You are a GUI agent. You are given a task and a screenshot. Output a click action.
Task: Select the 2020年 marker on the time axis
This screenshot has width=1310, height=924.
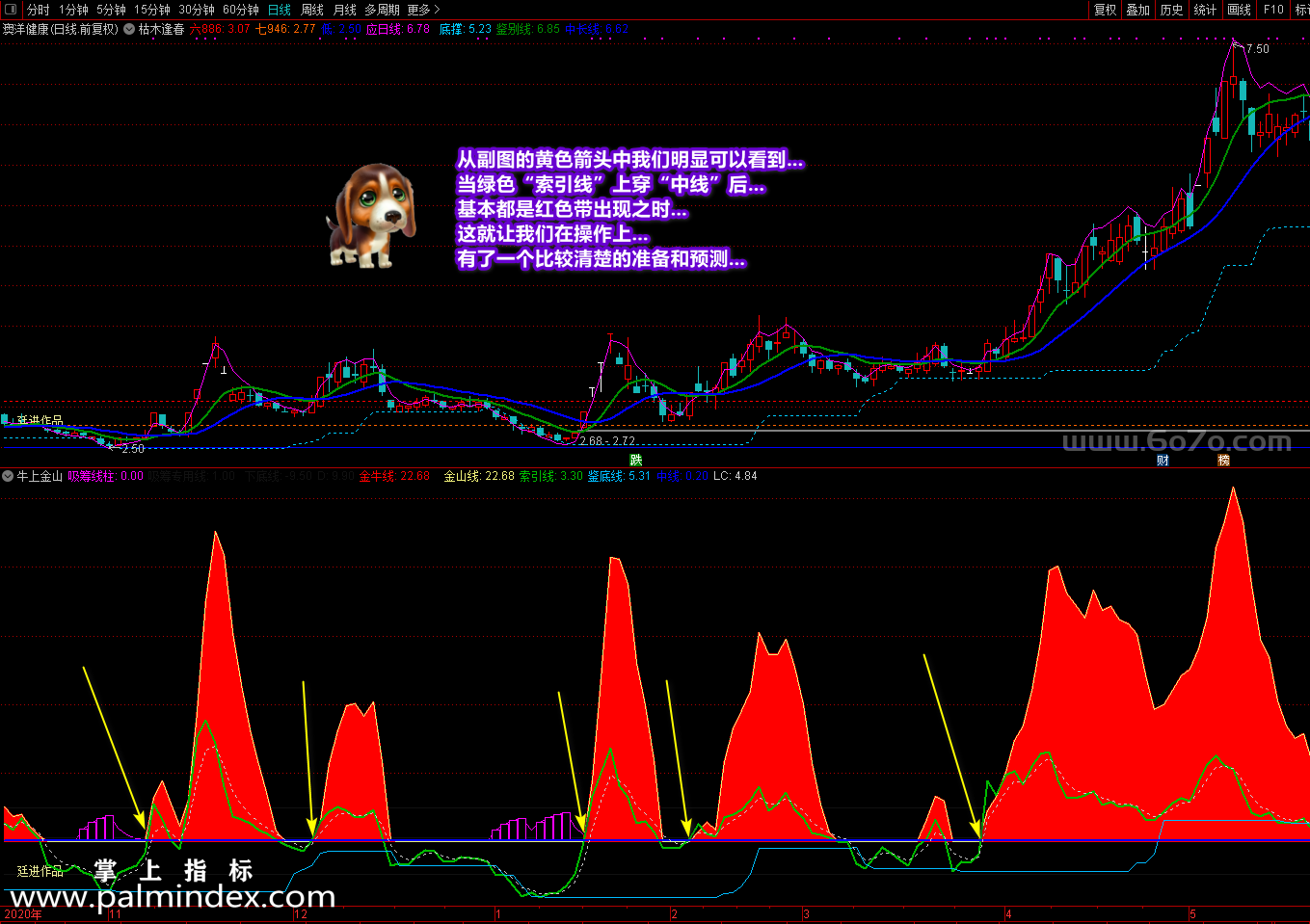[23, 914]
